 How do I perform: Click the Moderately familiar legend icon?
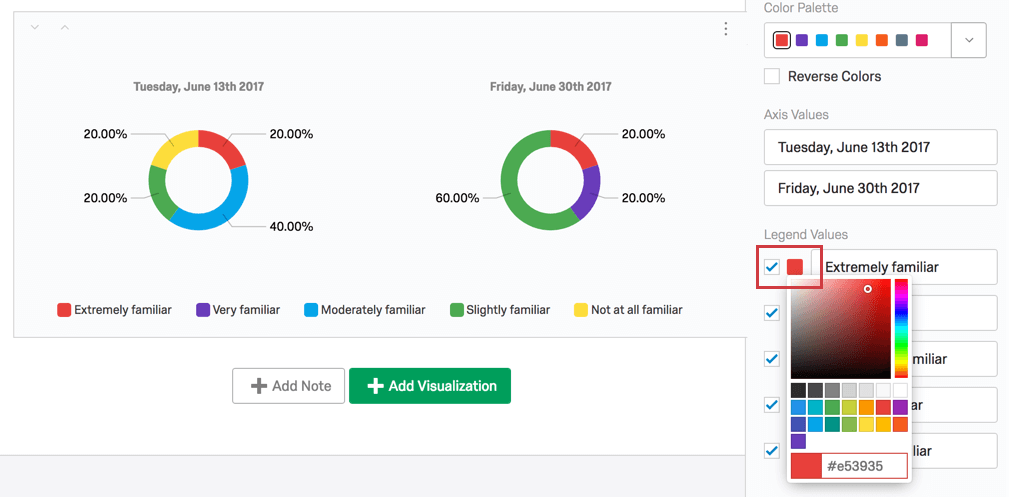pos(311,310)
